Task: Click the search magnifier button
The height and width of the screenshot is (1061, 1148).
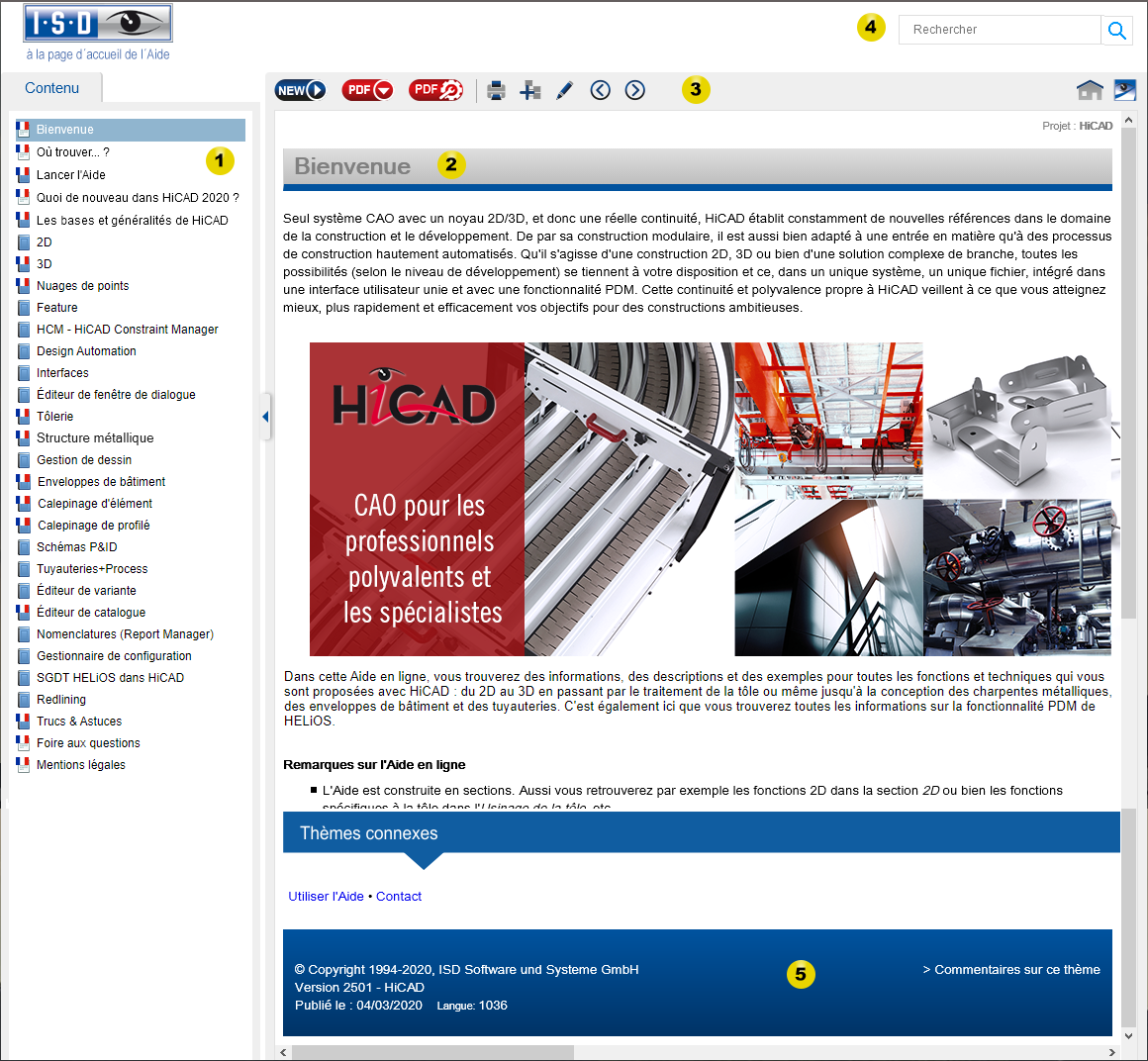Action: coord(1116,30)
